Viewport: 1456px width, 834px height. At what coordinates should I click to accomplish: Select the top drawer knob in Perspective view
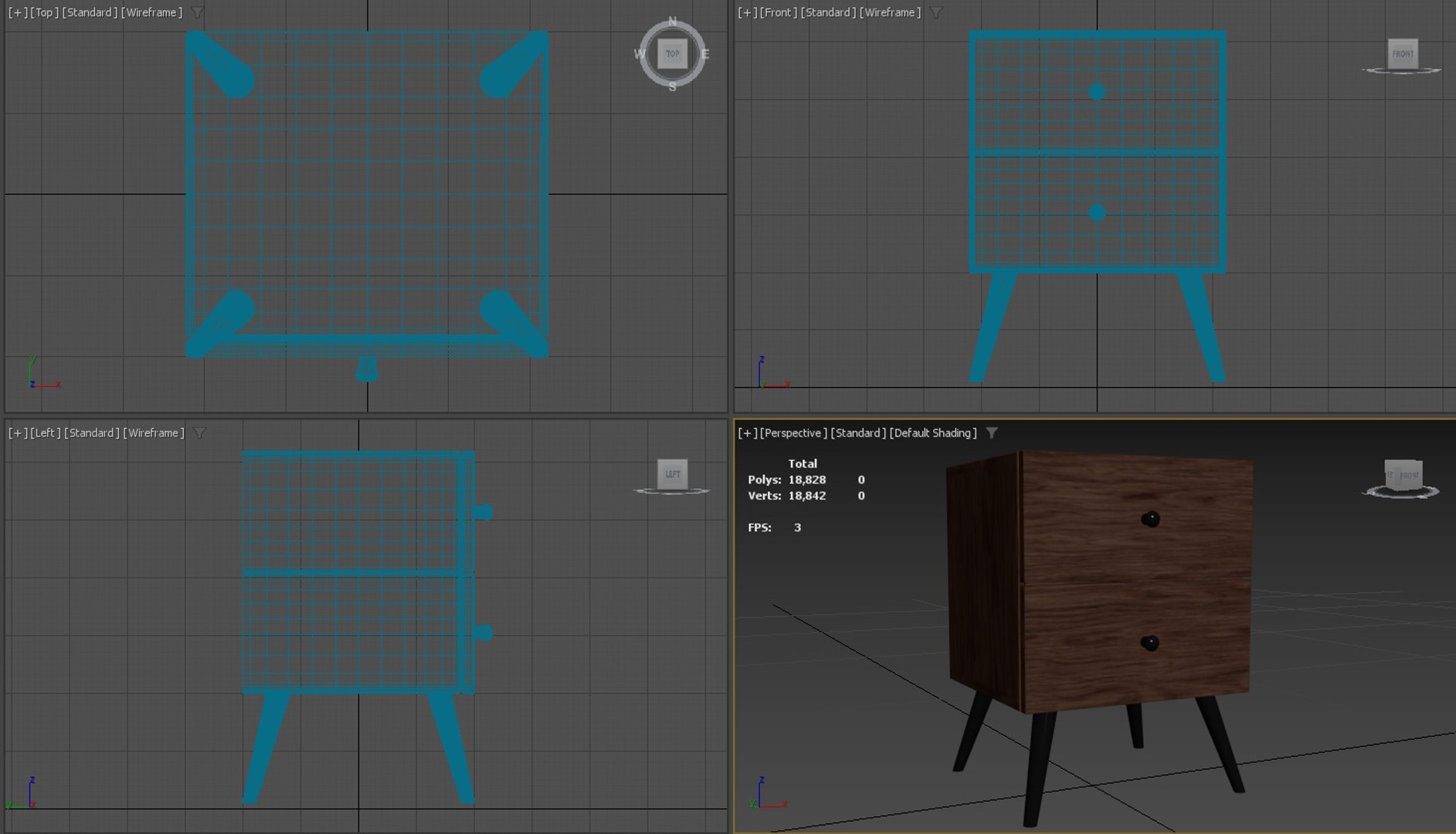tap(1150, 519)
